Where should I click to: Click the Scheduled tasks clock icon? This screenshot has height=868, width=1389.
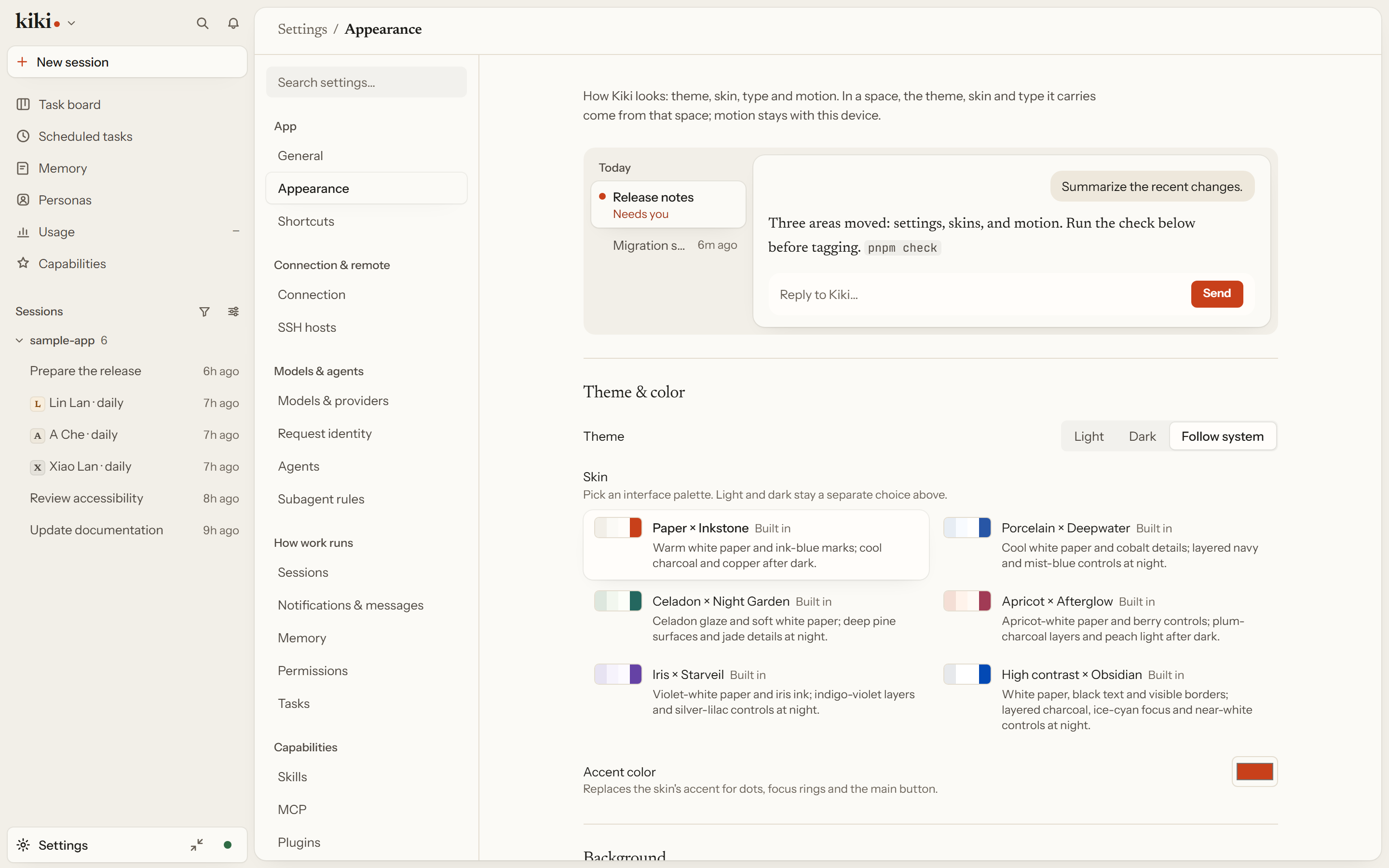pyautogui.click(x=23, y=136)
